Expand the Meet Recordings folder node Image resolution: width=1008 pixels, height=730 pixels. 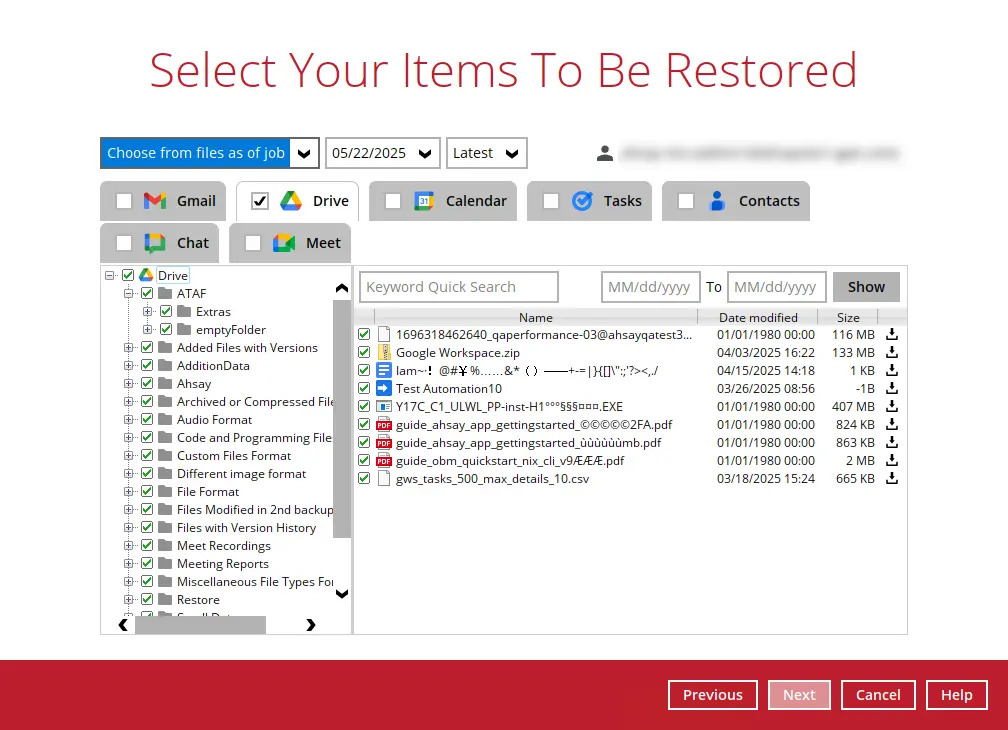coord(129,546)
